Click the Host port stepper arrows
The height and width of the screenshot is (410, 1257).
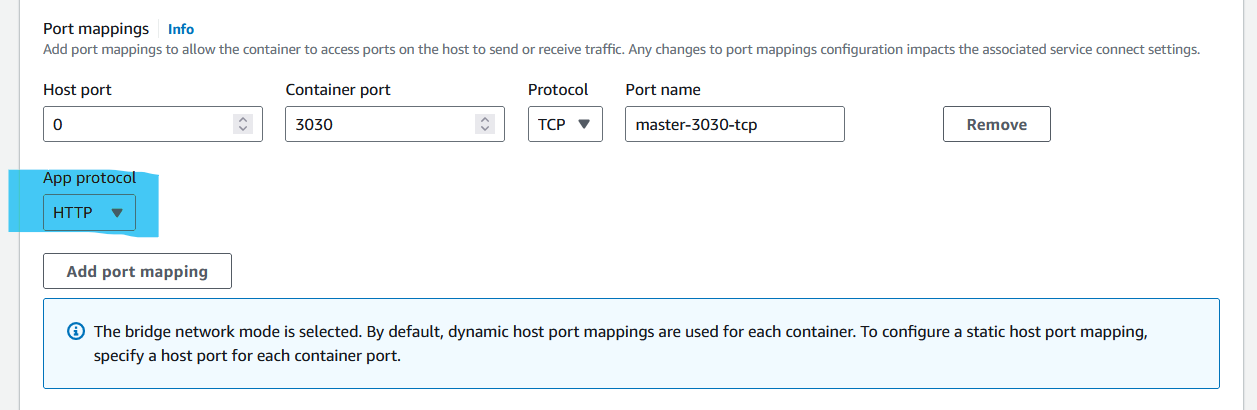tap(243, 124)
